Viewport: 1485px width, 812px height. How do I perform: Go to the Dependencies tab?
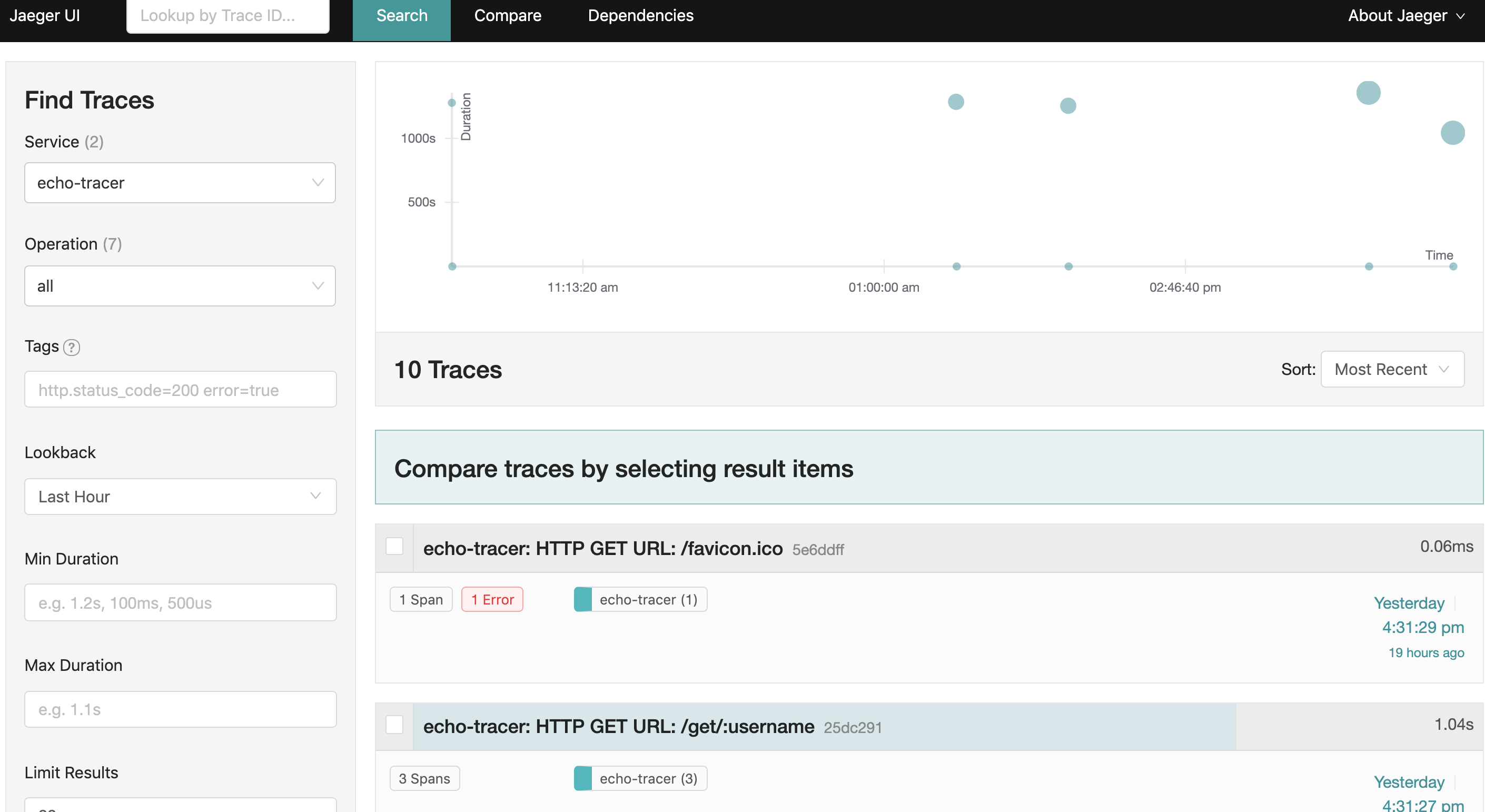[640, 16]
